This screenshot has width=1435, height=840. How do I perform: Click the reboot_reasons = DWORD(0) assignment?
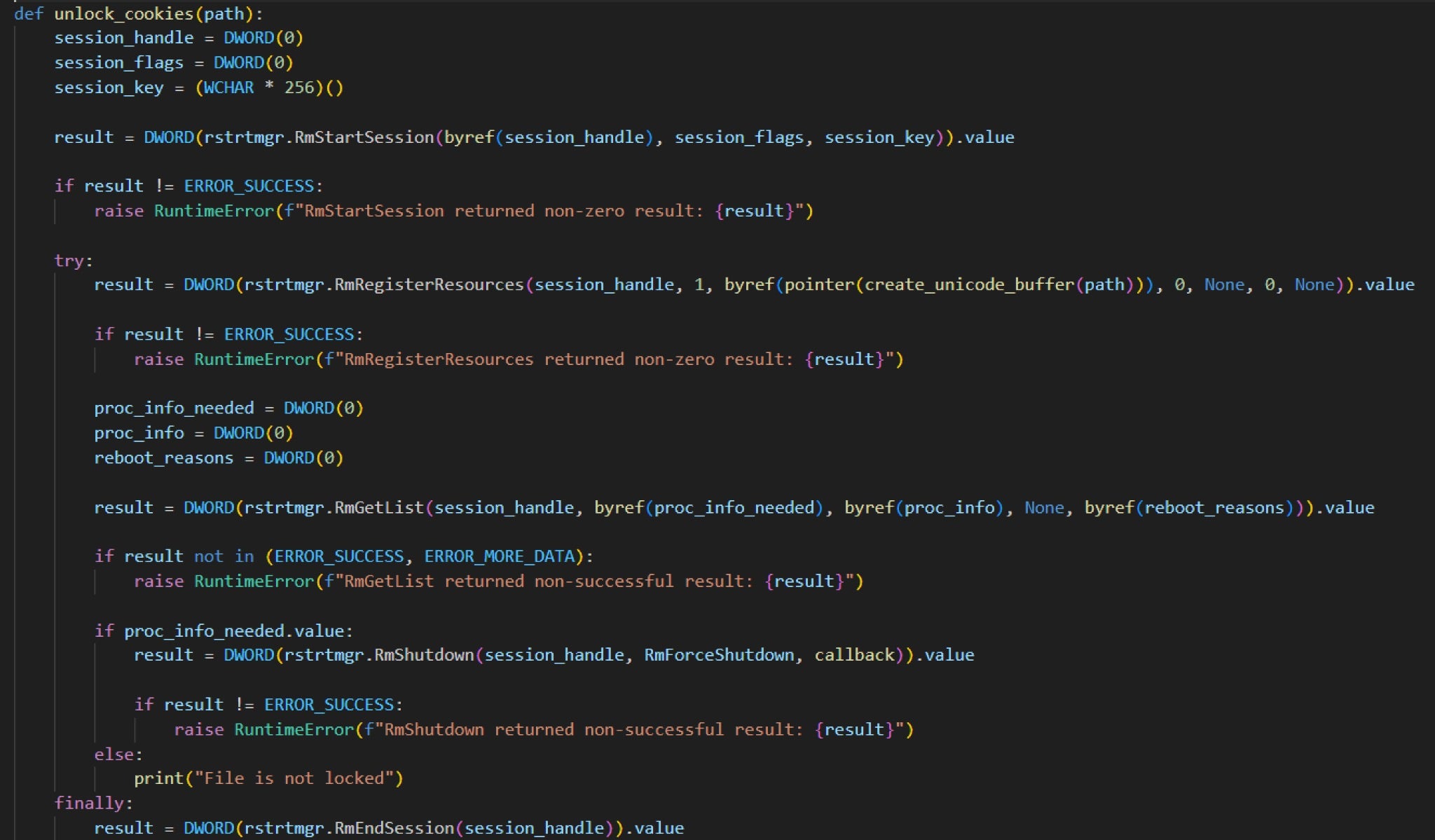coord(219,458)
